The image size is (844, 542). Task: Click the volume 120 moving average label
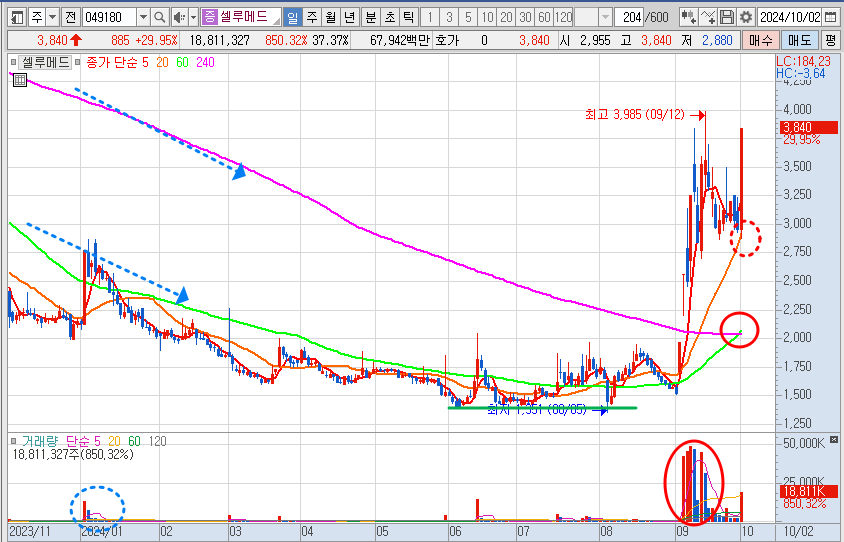pos(157,441)
